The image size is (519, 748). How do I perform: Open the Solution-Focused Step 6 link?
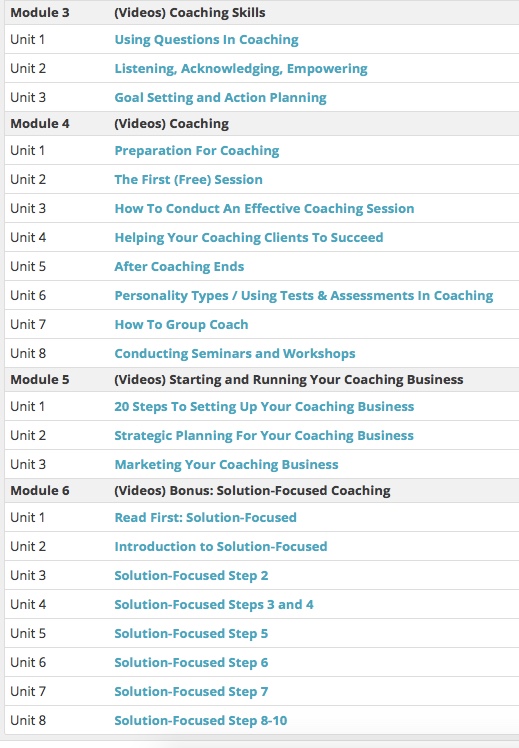[191, 663]
